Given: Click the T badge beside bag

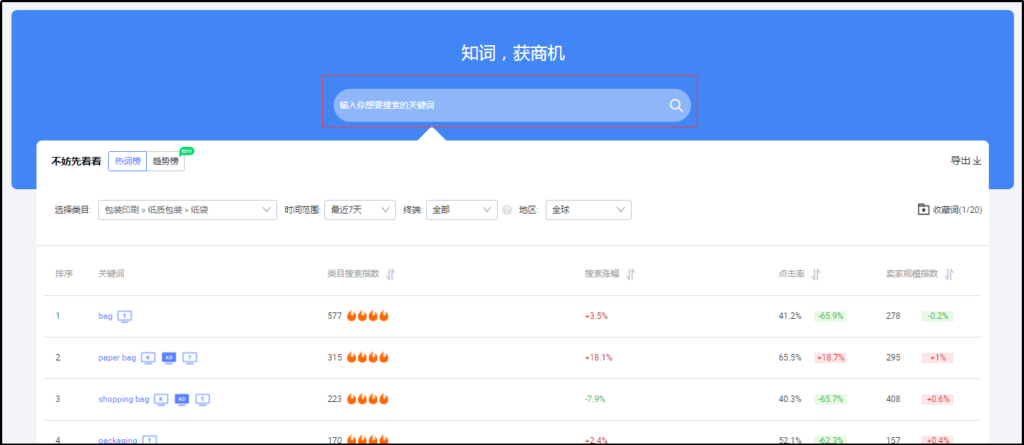Looking at the screenshot, I should (x=125, y=316).
